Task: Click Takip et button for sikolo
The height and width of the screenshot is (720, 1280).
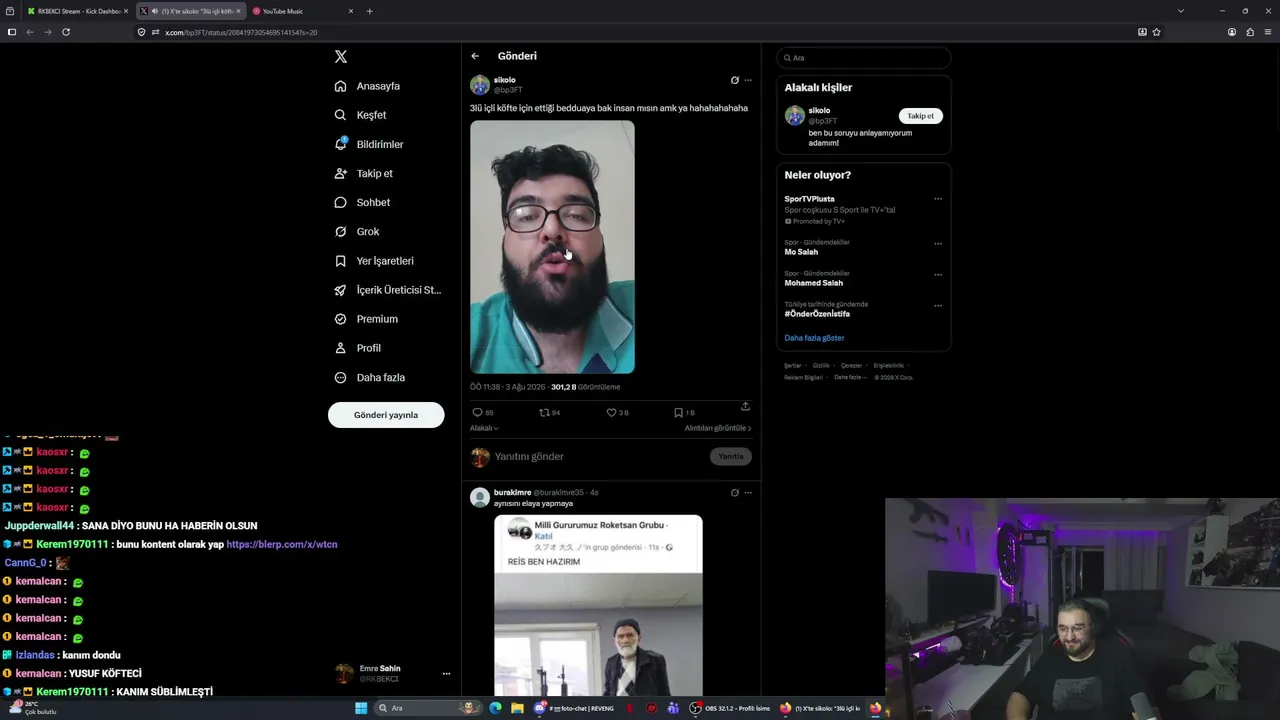Action: (920, 116)
